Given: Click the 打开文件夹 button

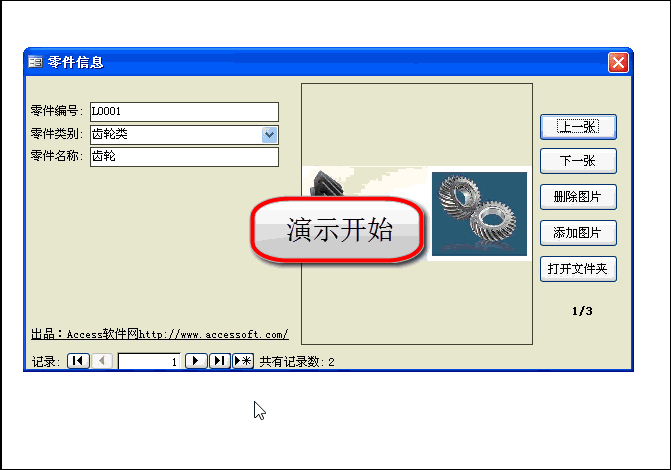Looking at the screenshot, I should pyautogui.click(x=578, y=269).
